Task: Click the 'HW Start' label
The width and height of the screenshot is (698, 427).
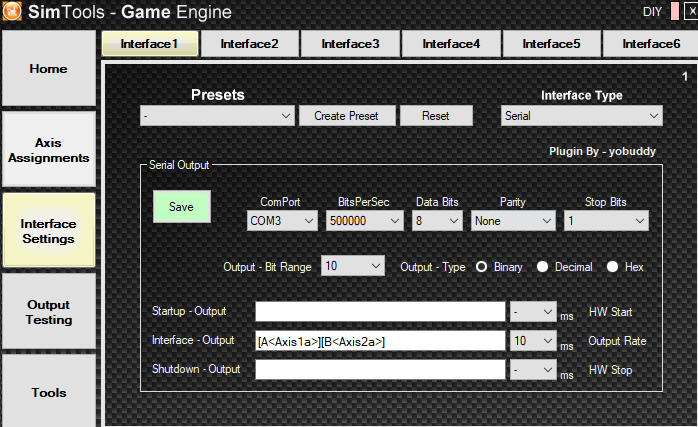Action: (610, 312)
